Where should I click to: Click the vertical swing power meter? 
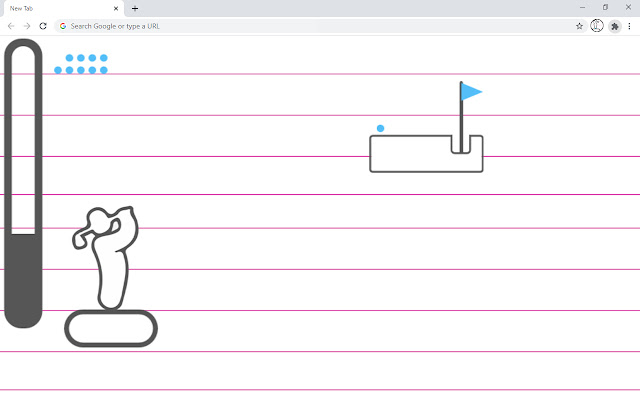(22, 183)
